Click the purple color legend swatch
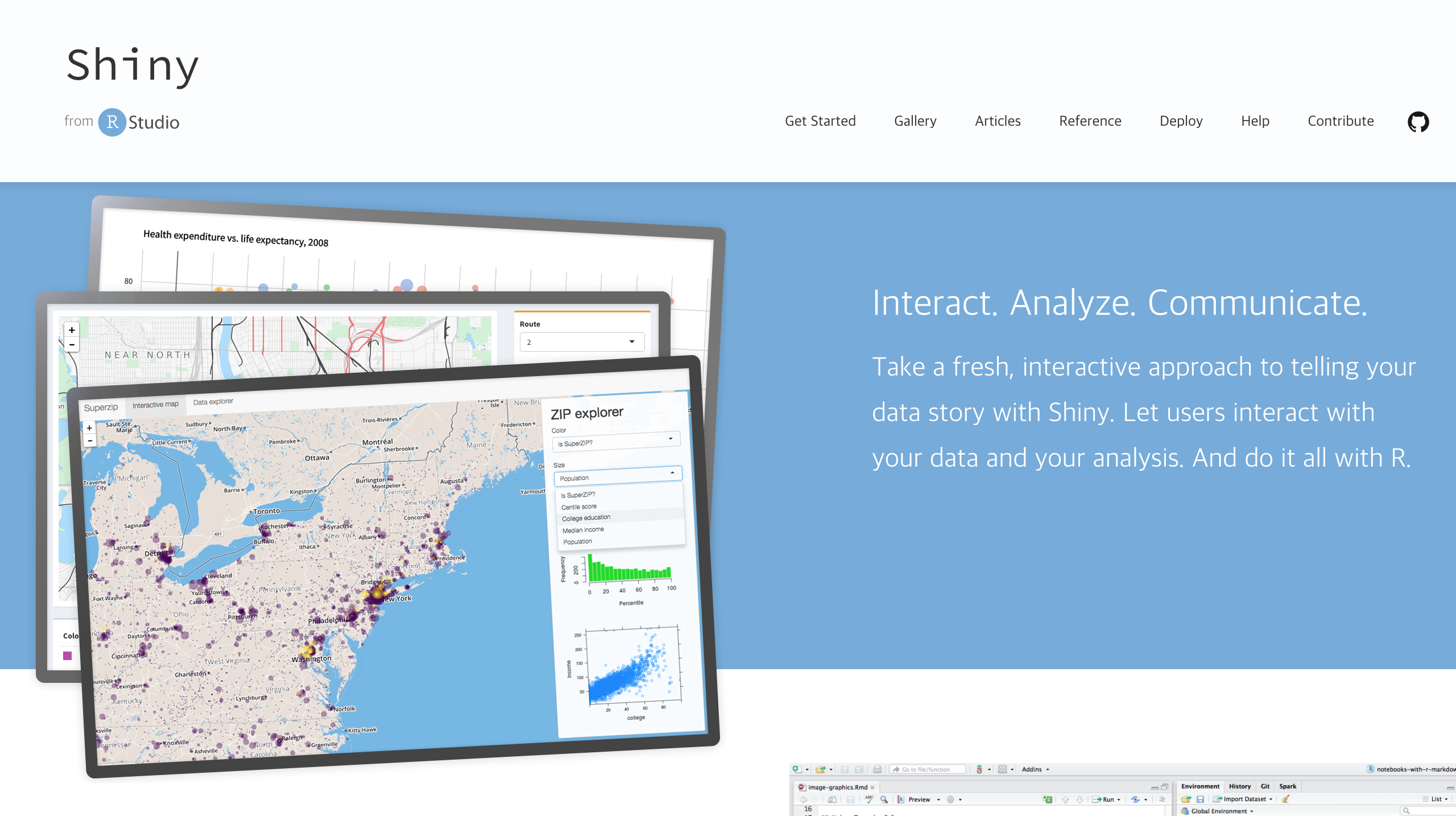 coord(68,656)
